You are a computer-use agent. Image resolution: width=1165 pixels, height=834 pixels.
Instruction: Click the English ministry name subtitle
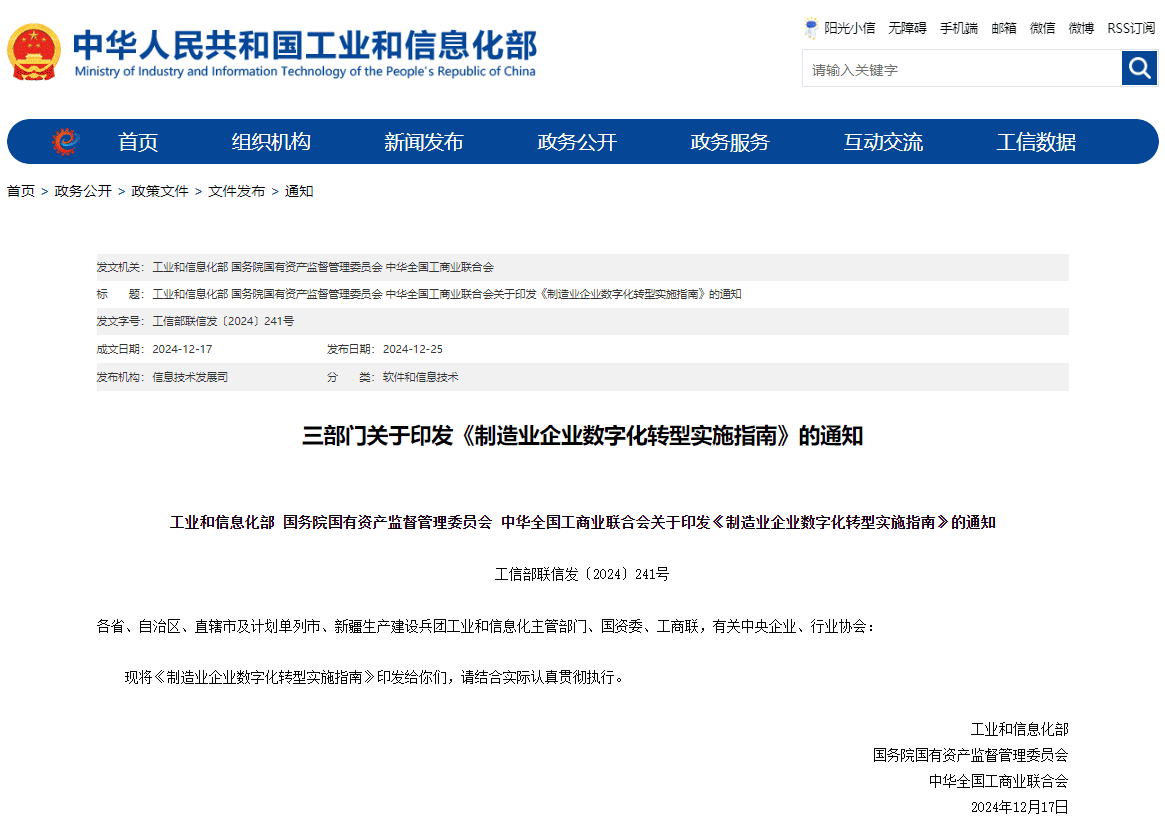[x=305, y=71]
